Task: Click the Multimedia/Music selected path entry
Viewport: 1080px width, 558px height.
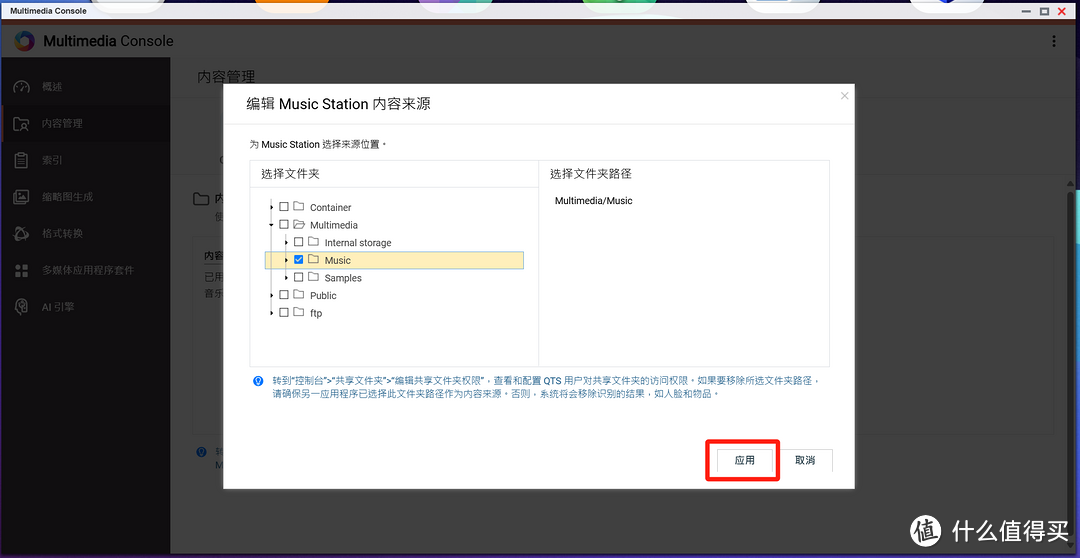Action: pyautogui.click(x=593, y=201)
